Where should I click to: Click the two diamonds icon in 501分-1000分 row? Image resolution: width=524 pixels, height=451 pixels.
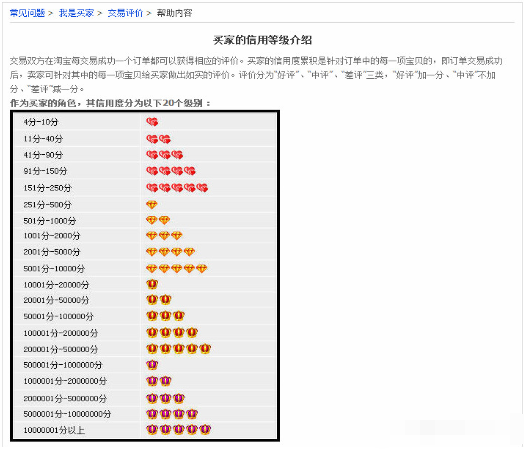(158, 220)
